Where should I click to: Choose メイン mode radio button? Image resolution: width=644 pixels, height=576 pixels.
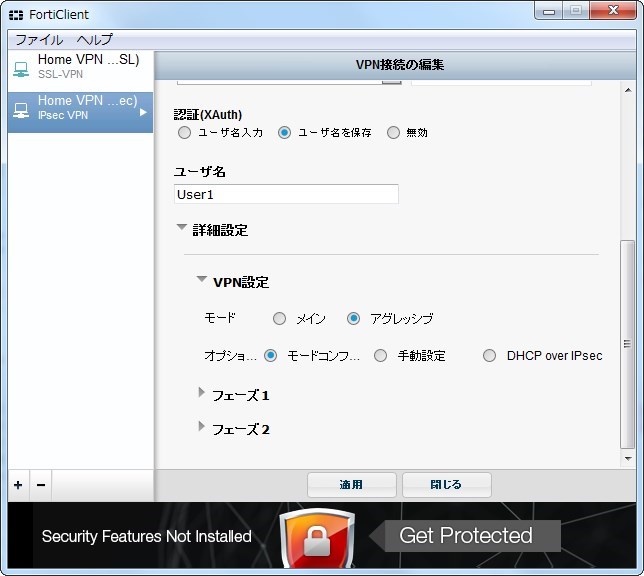[279, 318]
